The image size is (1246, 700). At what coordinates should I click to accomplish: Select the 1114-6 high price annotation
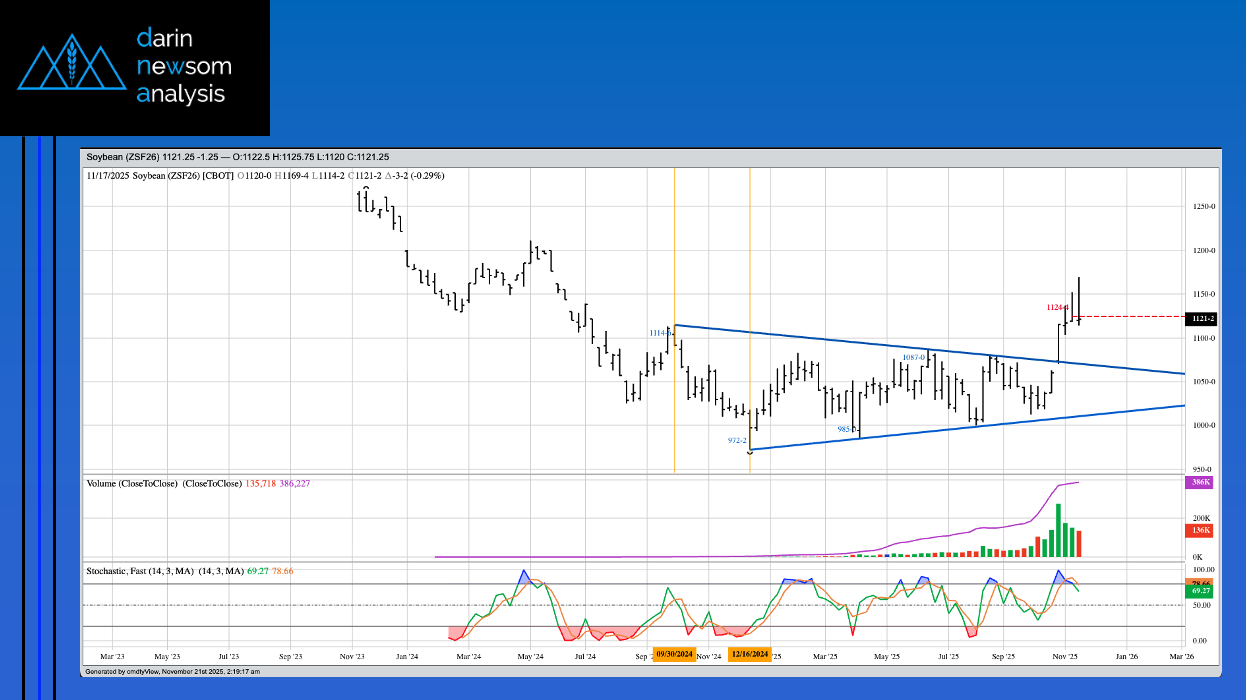660,333
